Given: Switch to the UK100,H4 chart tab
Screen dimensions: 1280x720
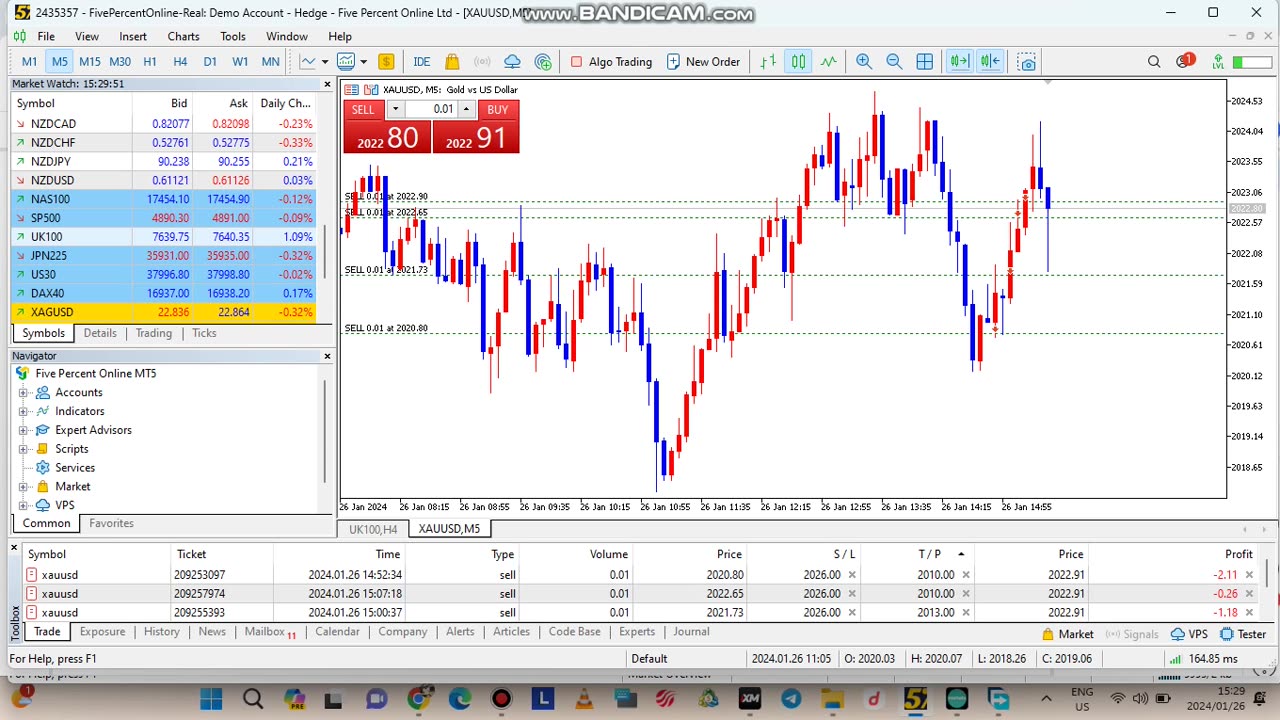Looking at the screenshot, I should (373, 529).
